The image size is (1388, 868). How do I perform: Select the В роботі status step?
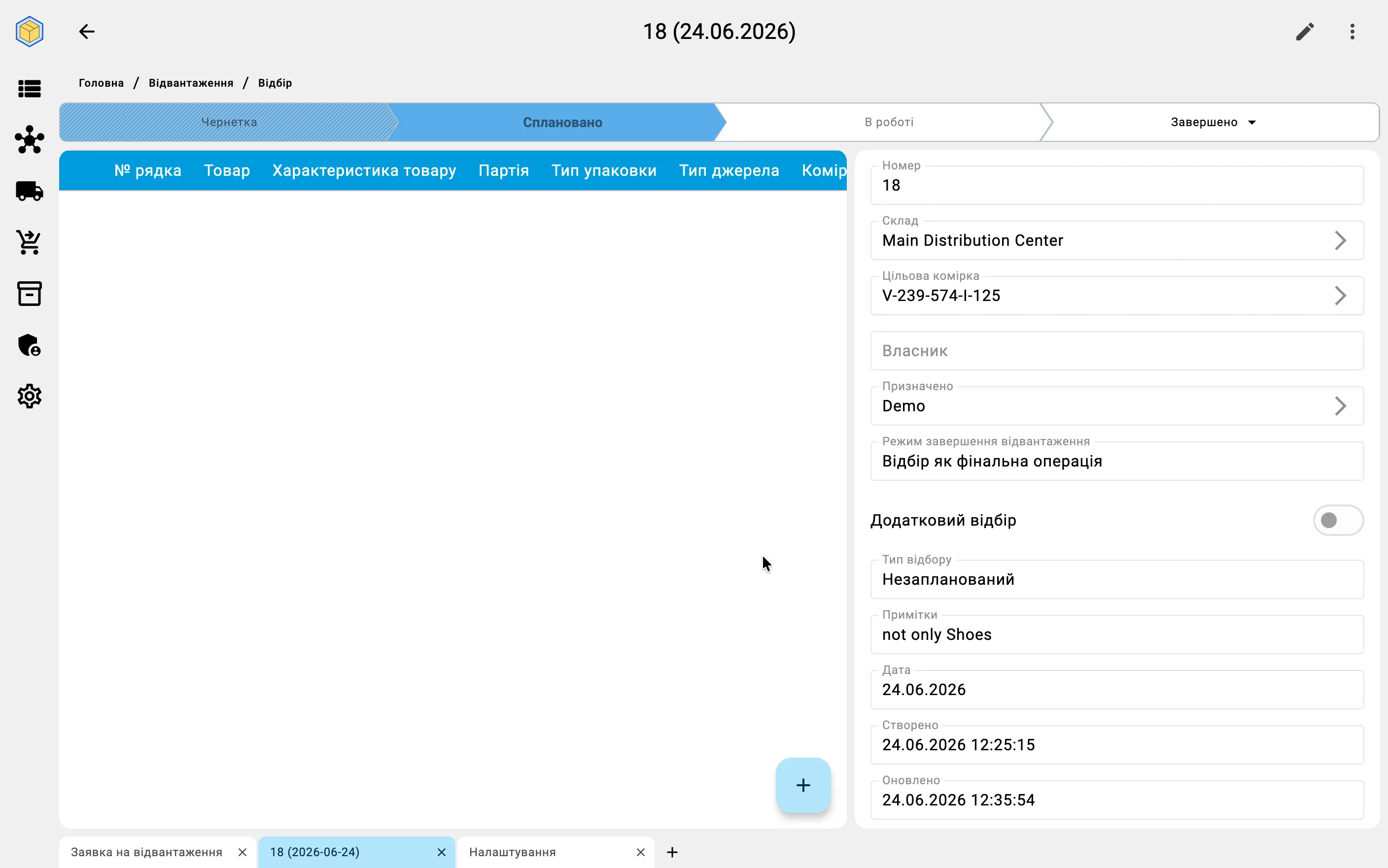point(889,122)
